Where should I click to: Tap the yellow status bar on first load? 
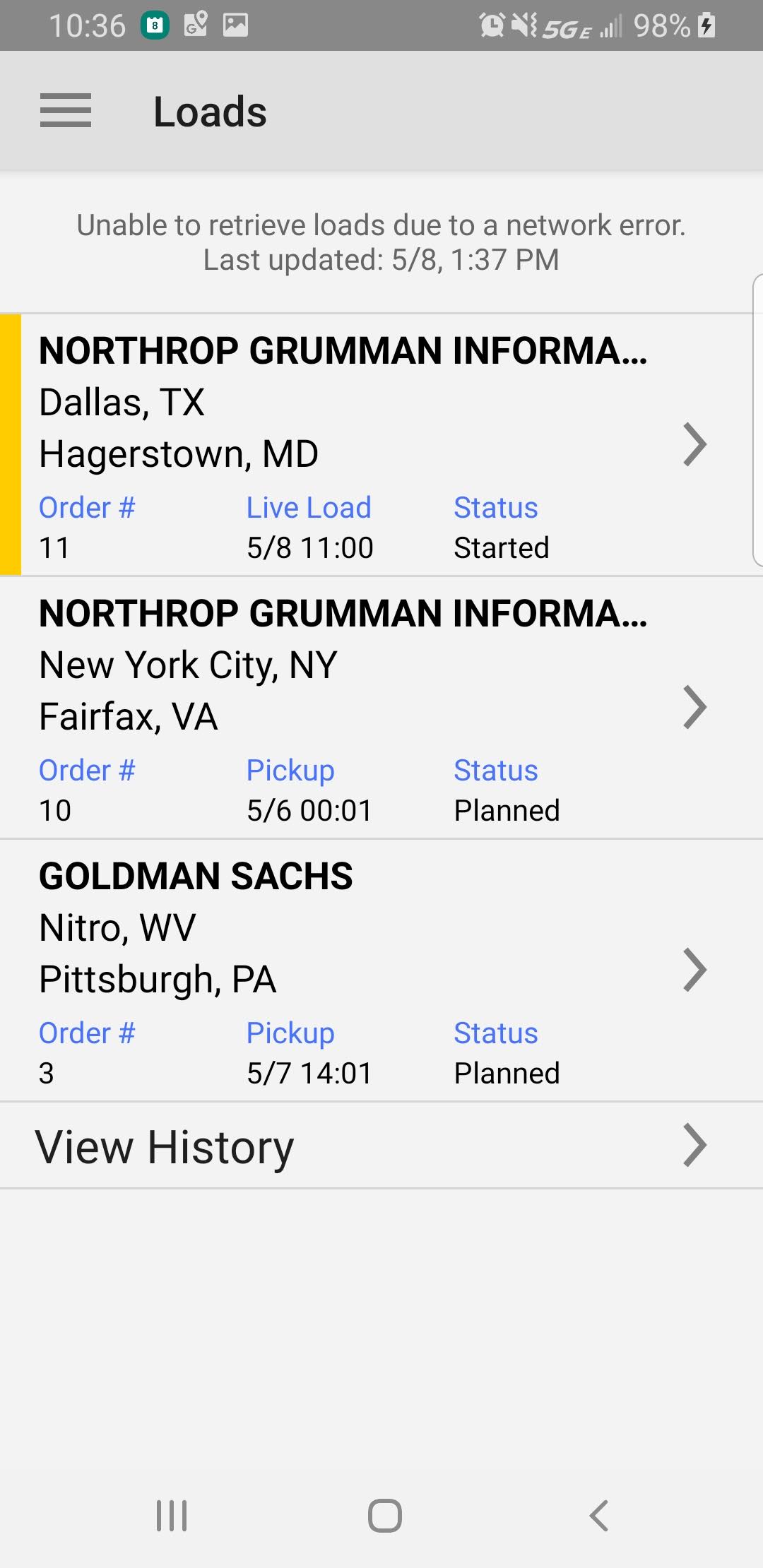click(x=11, y=444)
